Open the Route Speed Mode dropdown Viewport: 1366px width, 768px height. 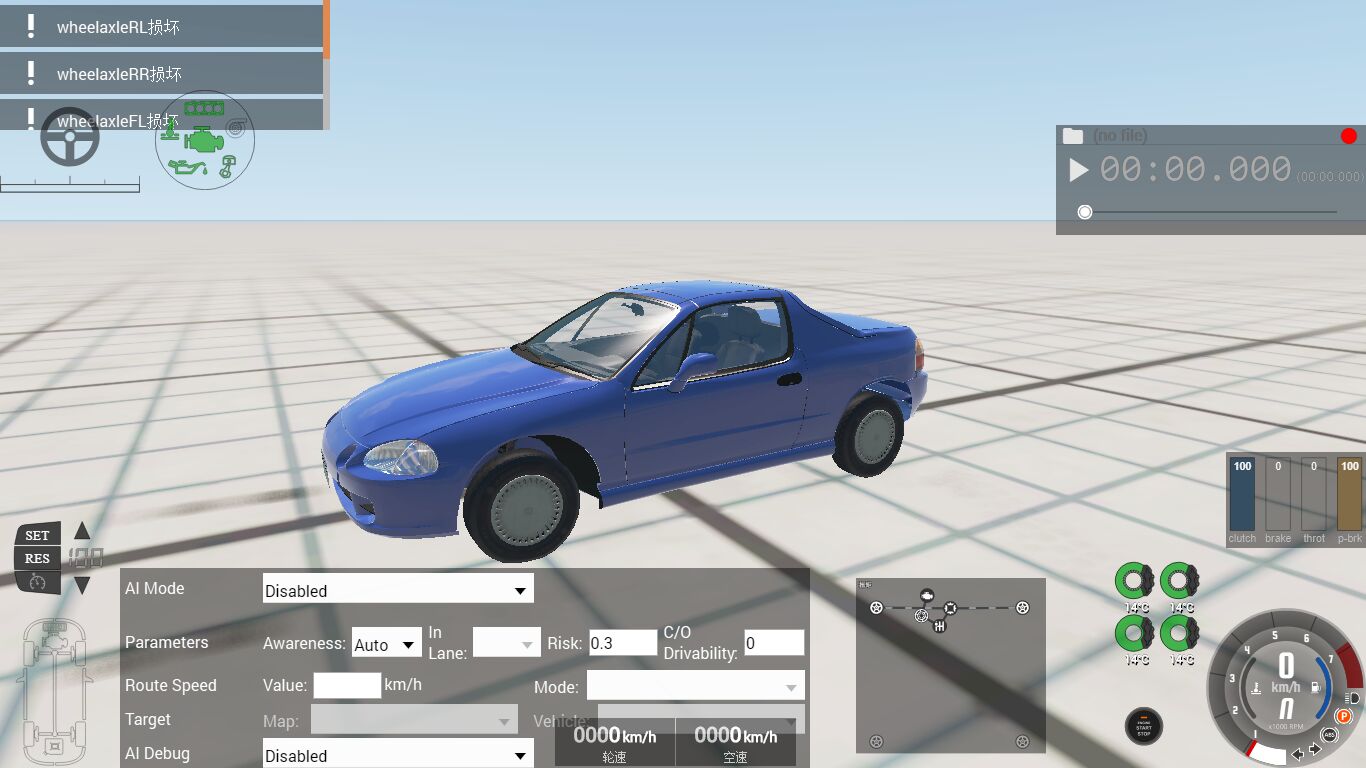click(696, 686)
